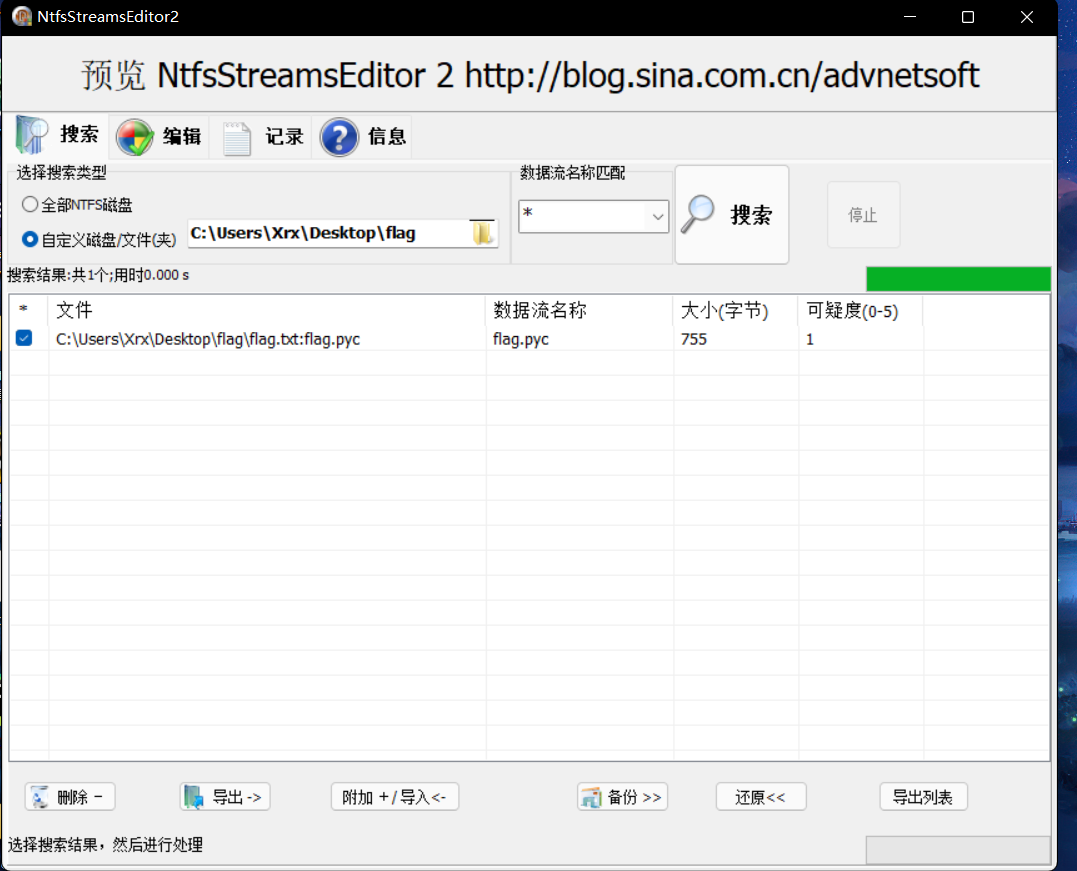Click the 导出 -> button

click(x=225, y=797)
